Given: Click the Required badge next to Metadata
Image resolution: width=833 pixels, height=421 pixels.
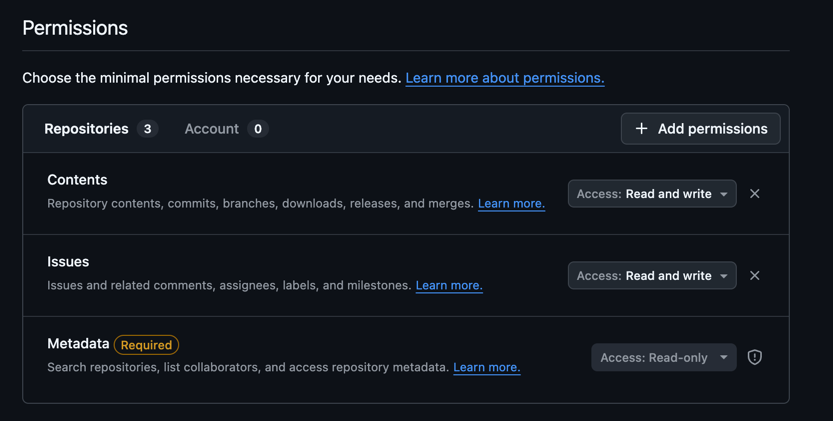Looking at the screenshot, I should [146, 345].
